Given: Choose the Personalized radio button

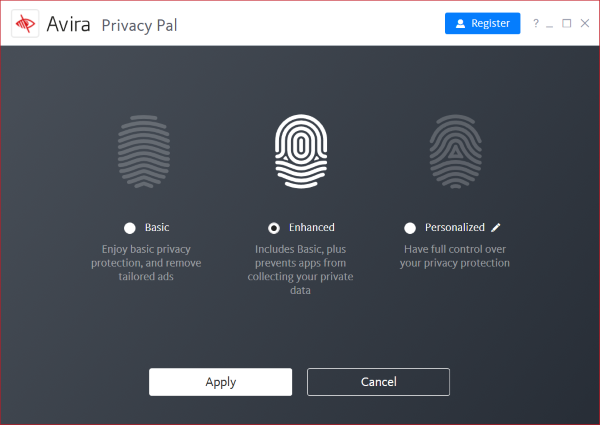Looking at the screenshot, I should click(x=410, y=228).
